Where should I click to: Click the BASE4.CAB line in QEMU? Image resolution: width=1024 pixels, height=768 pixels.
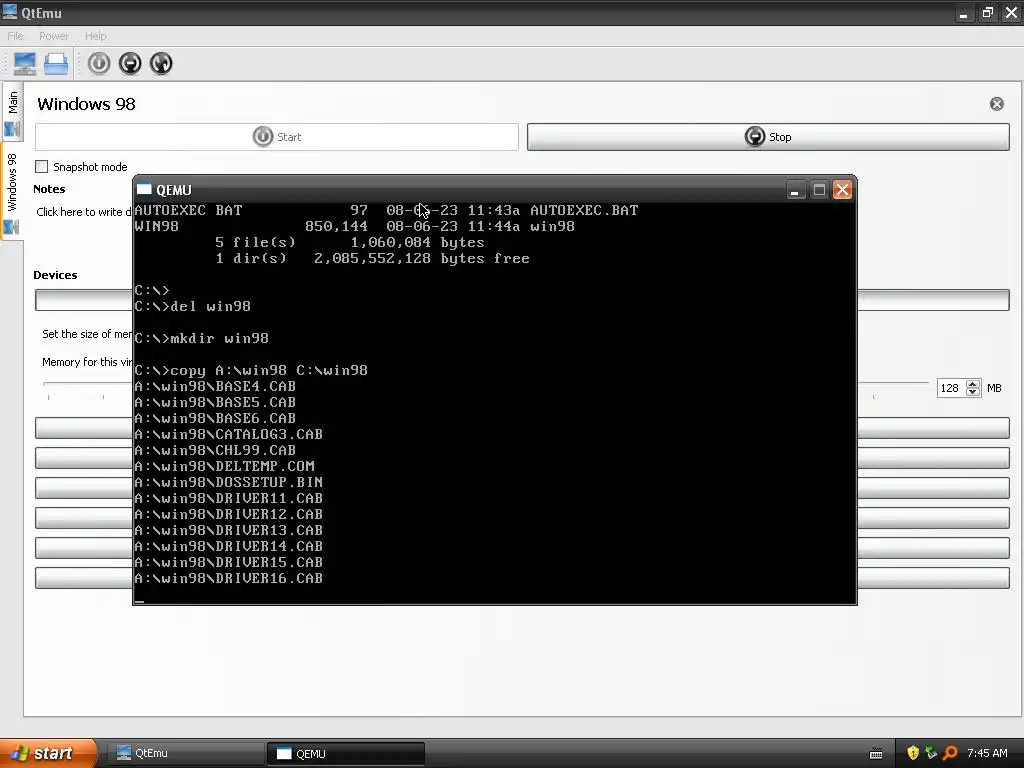(216, 386)
